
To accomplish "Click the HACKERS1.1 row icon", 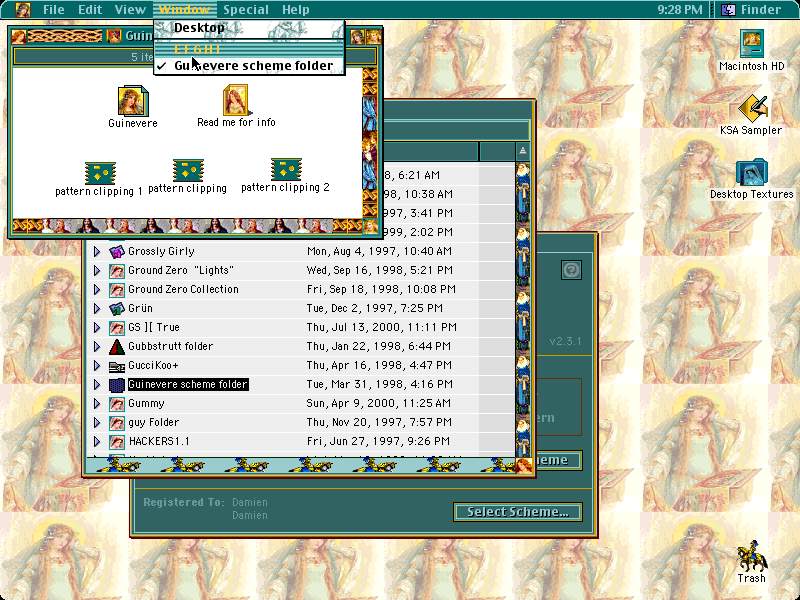I will [x=117, y=442].
